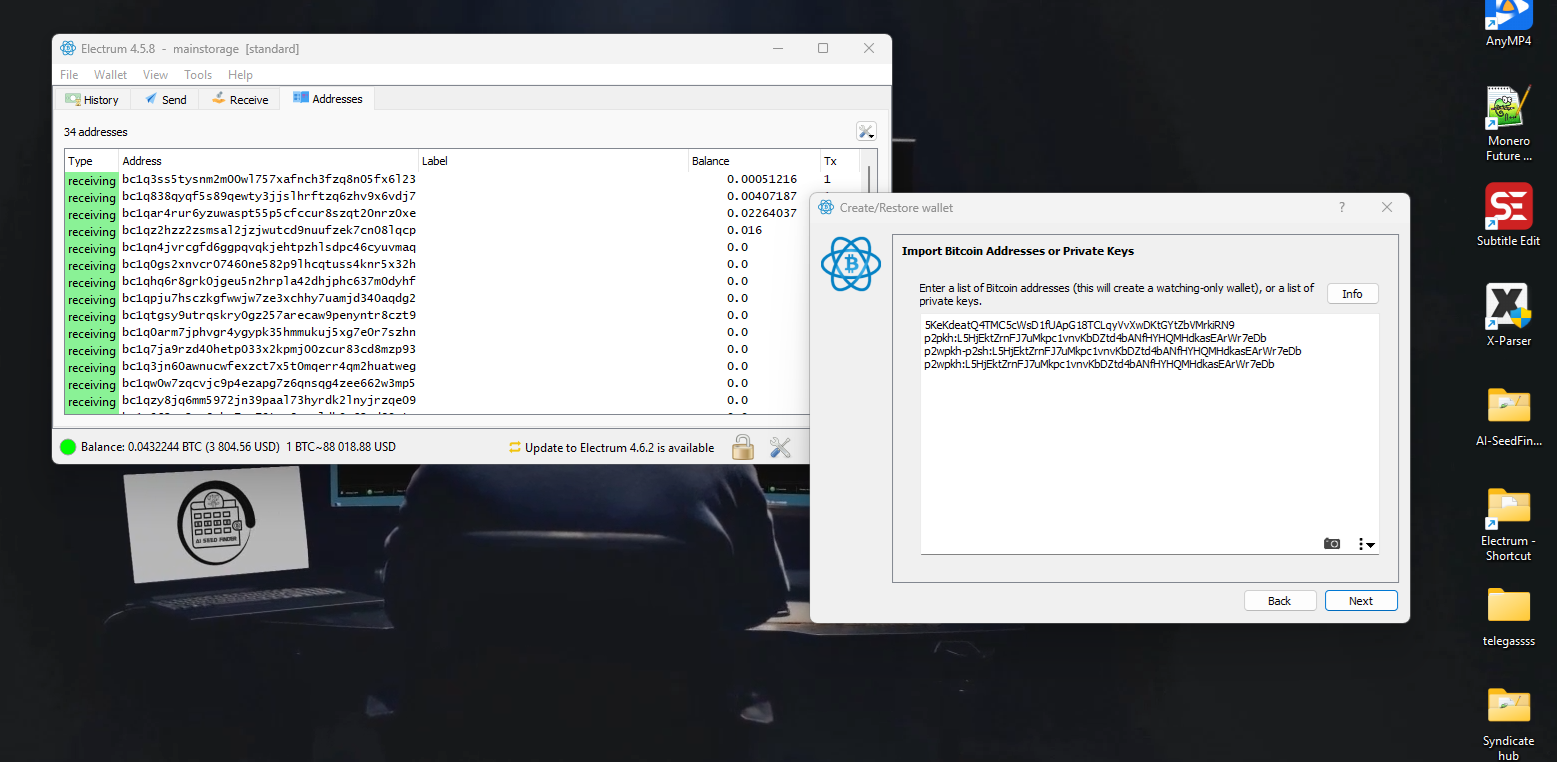
Task: Open the History tab in Electrum
Action: 92,99
